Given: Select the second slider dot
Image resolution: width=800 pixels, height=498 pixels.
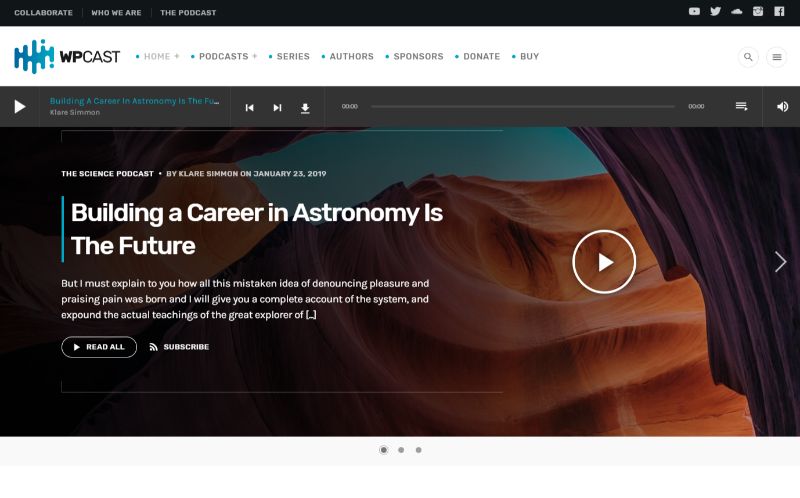Looking at the screenshot, I should point(401,450).
